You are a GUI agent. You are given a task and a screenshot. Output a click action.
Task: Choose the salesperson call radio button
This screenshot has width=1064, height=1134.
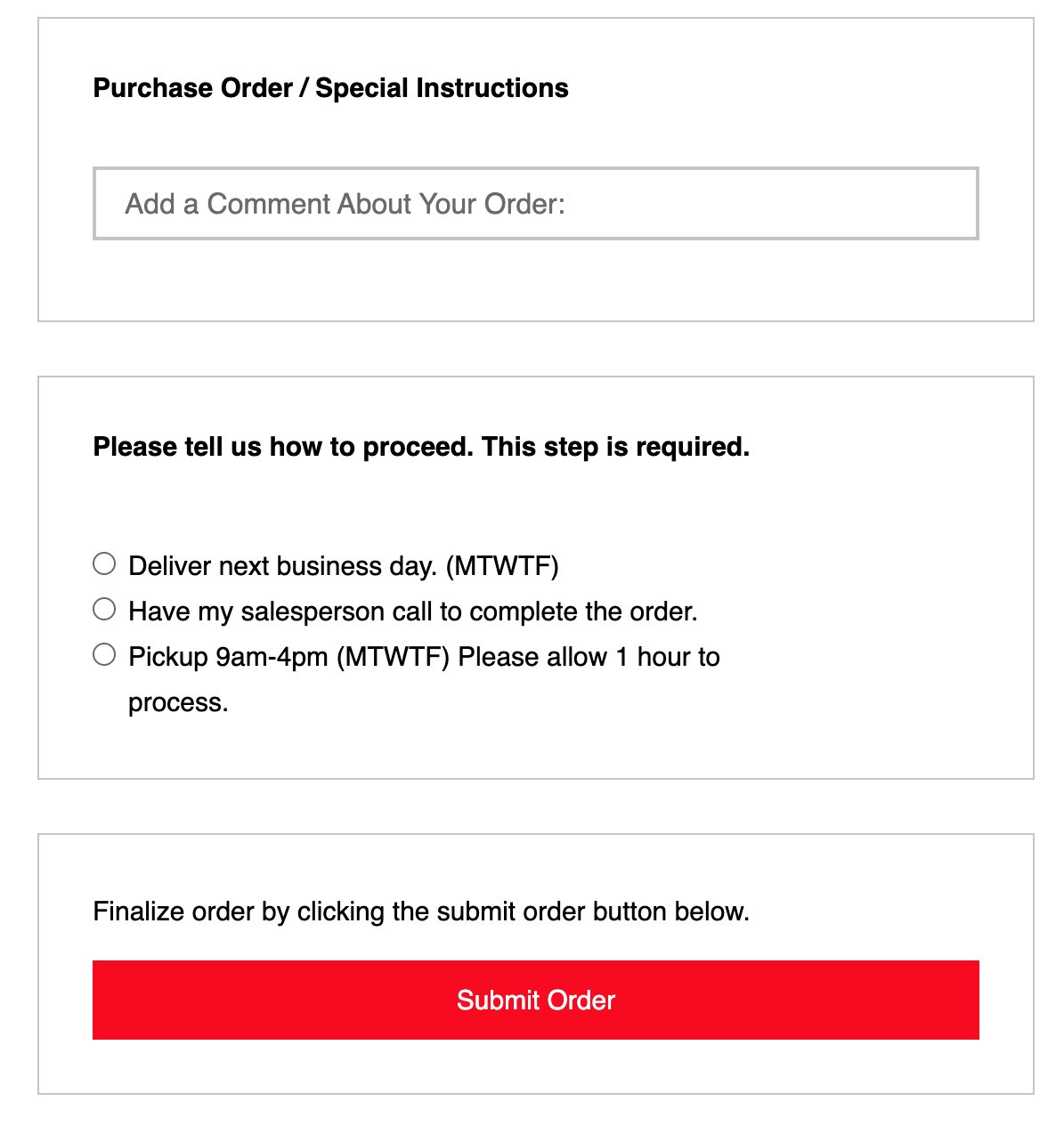click(104, 609)
